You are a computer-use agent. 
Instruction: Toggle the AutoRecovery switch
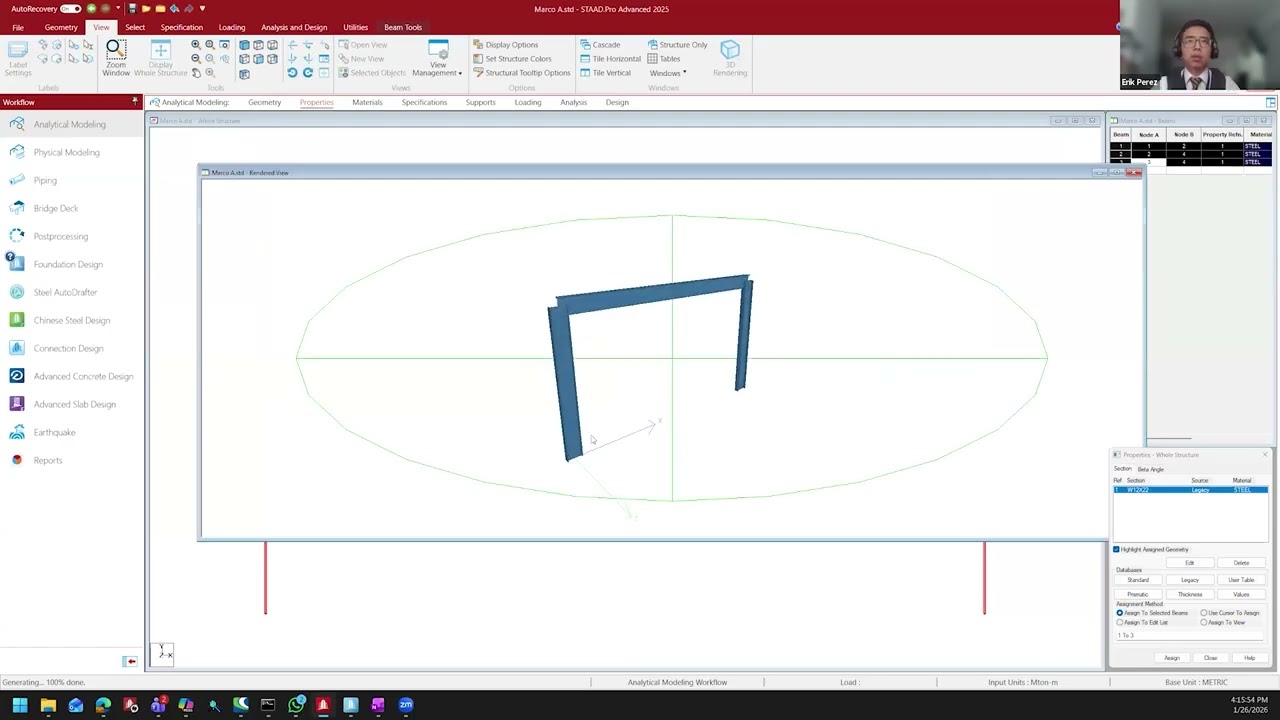pyautogui.click(x=70, y=9)
